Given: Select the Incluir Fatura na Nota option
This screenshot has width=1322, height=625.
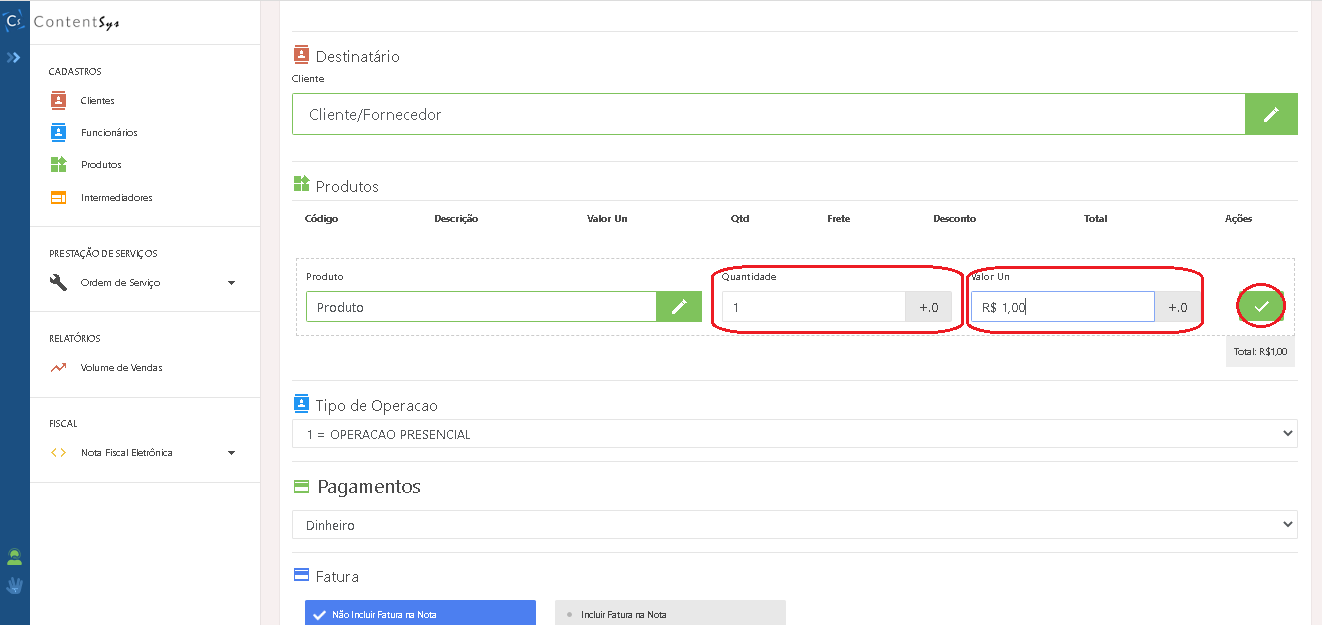Looking at the screenshot, I should [x=670, y=613].
